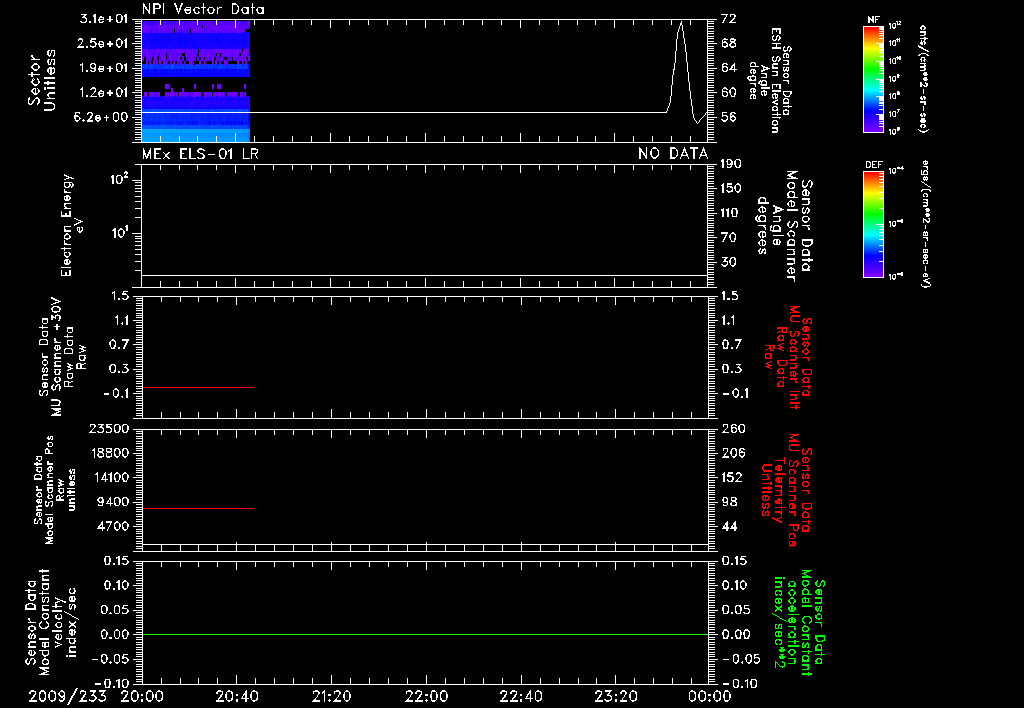
Task: Click the green zero line in velocity panel
Action: coord(425,634)
